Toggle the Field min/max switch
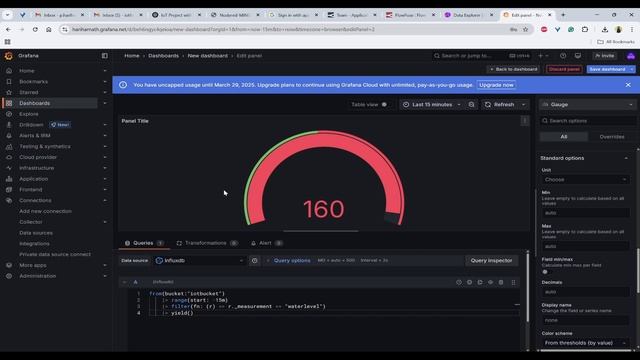 (x=545, y=272)
